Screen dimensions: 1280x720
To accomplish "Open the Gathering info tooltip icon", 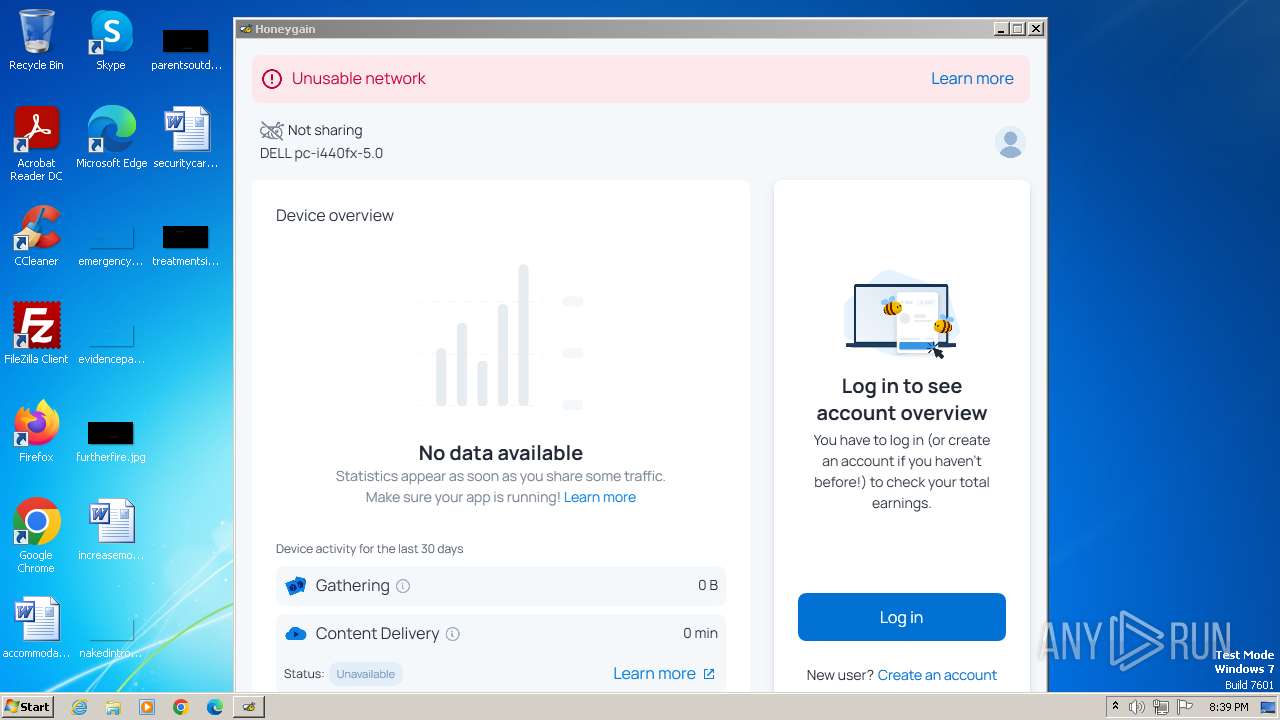I will (403, 586).
